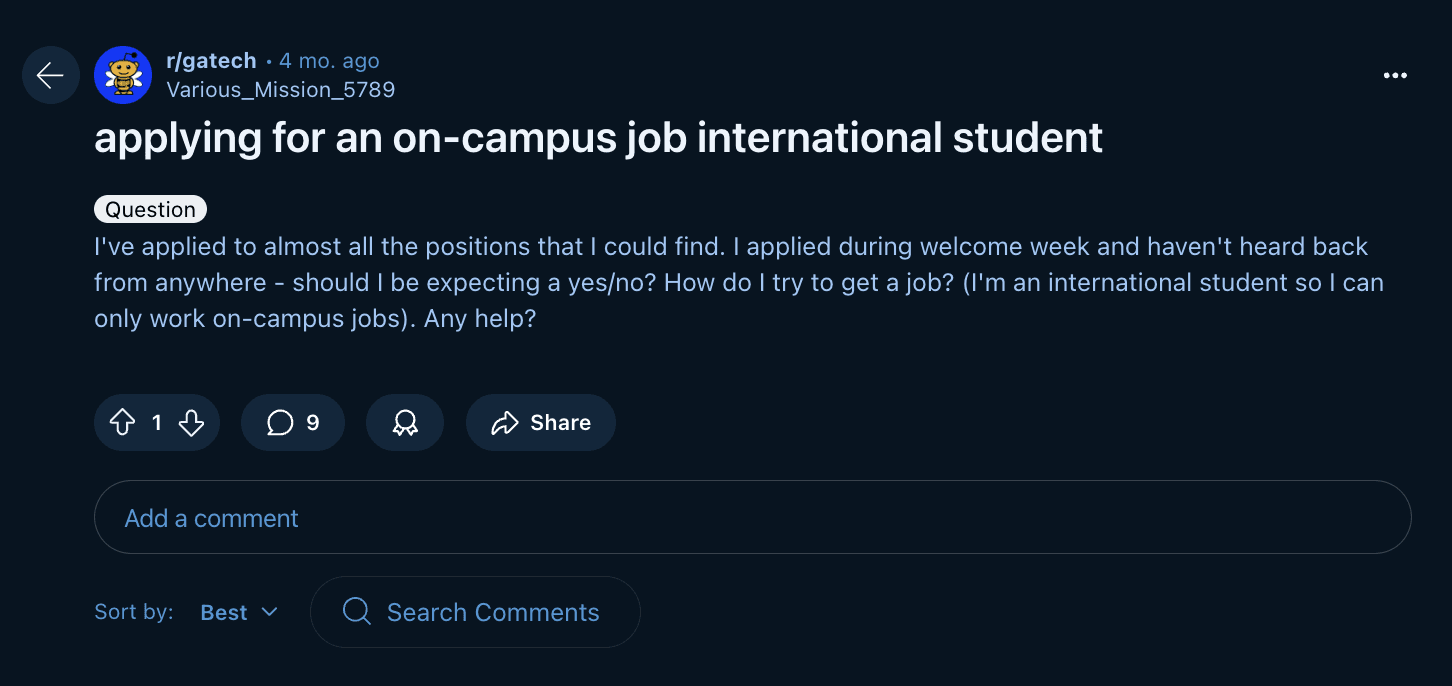Click the post title text

coord(598,138)
